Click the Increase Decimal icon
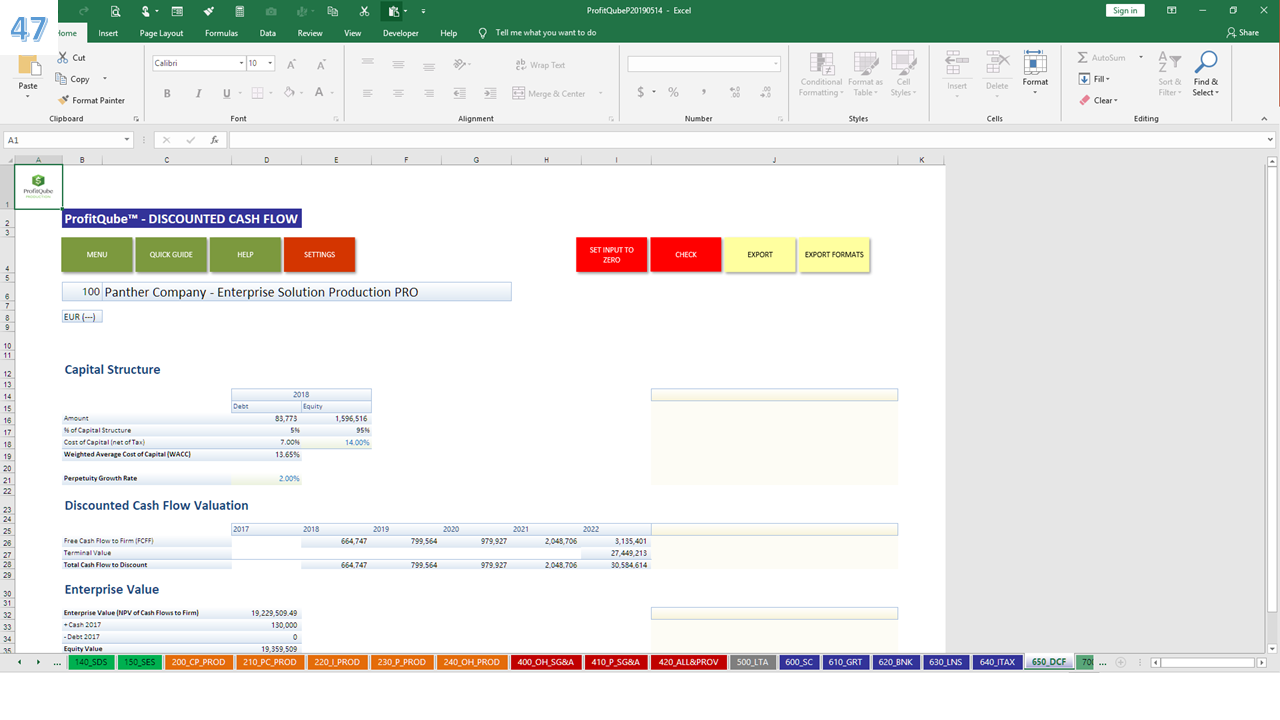Image resolution: width=1280 pixels, height=720 pixels. tap(735, 92)
